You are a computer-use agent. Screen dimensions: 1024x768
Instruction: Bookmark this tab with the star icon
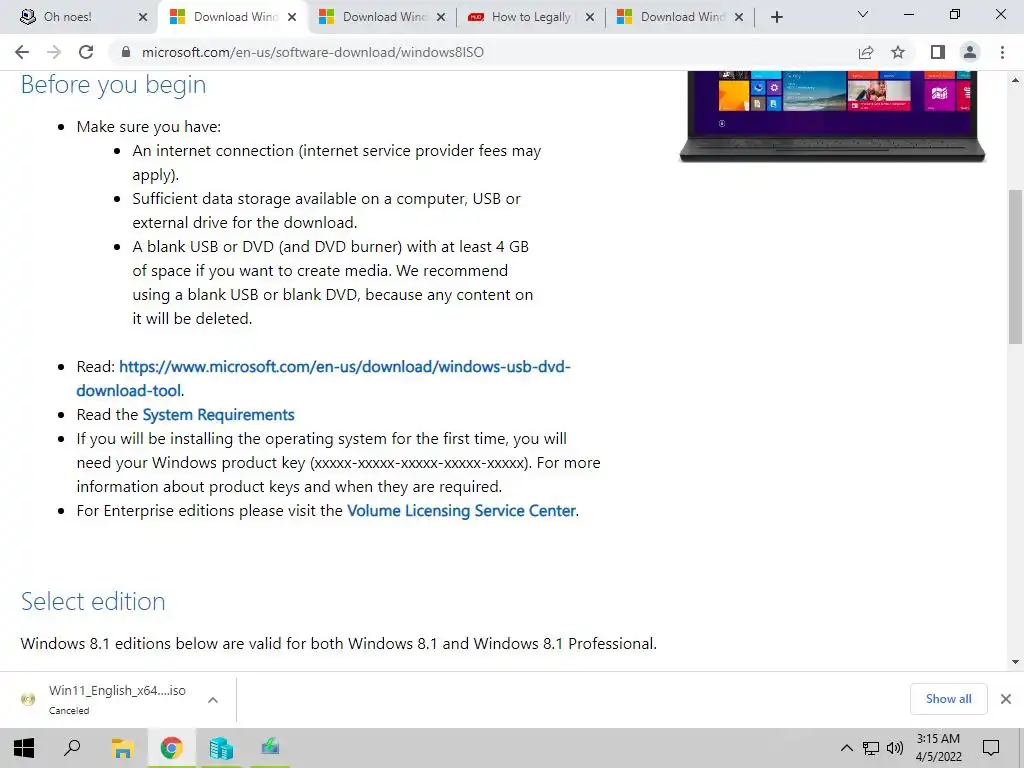pyautogui.click(x=898, y=52)
